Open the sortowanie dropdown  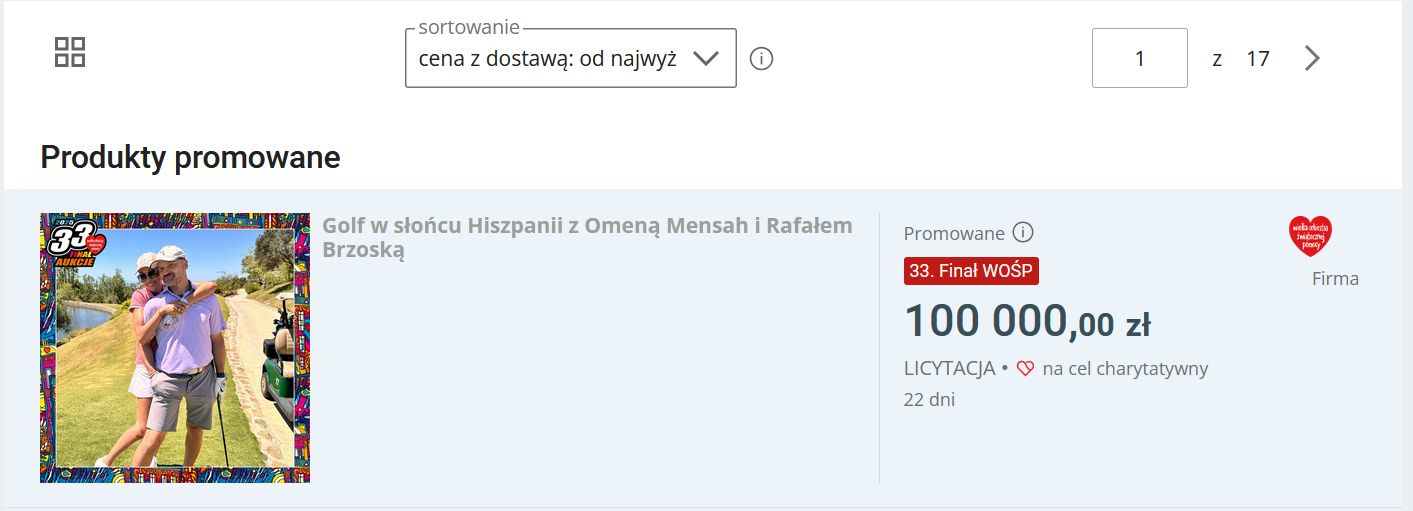[548, 59]
